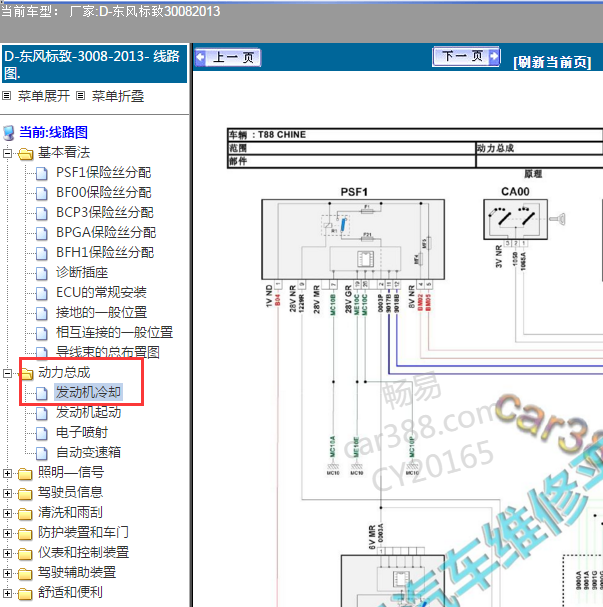Click 菜单折叠 to collapse all menus
This screenshot has width=603, height=607.
pyautogui.click(x=118, y=96)
